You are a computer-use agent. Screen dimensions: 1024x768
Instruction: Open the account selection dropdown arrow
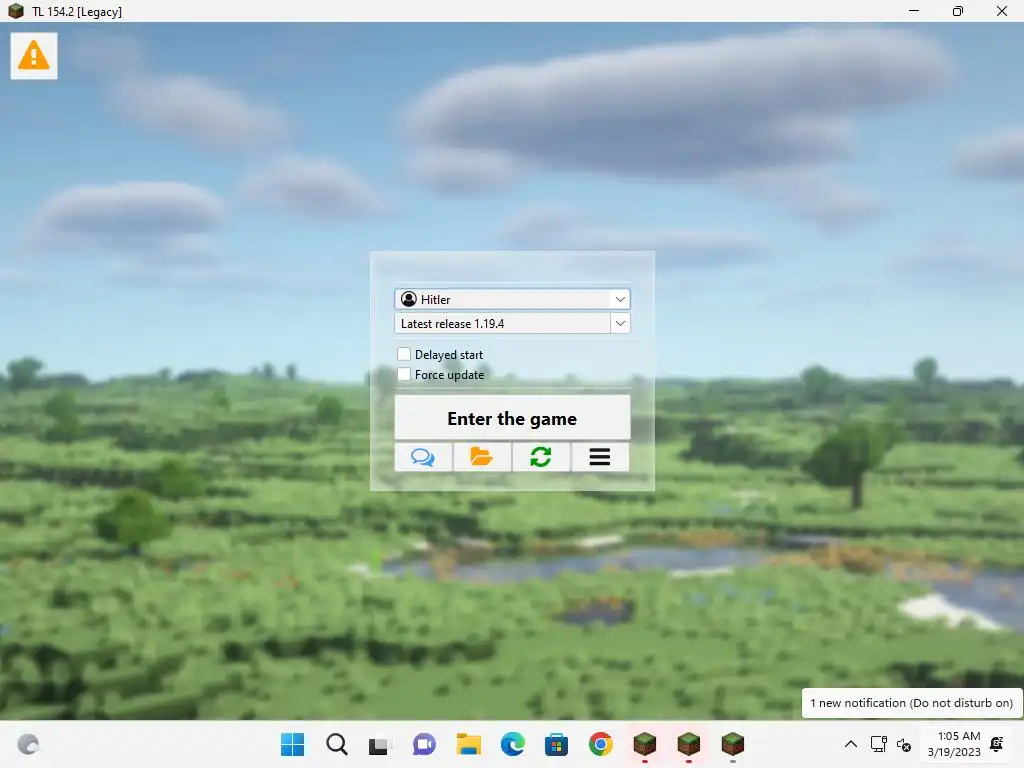pos(620,299)
